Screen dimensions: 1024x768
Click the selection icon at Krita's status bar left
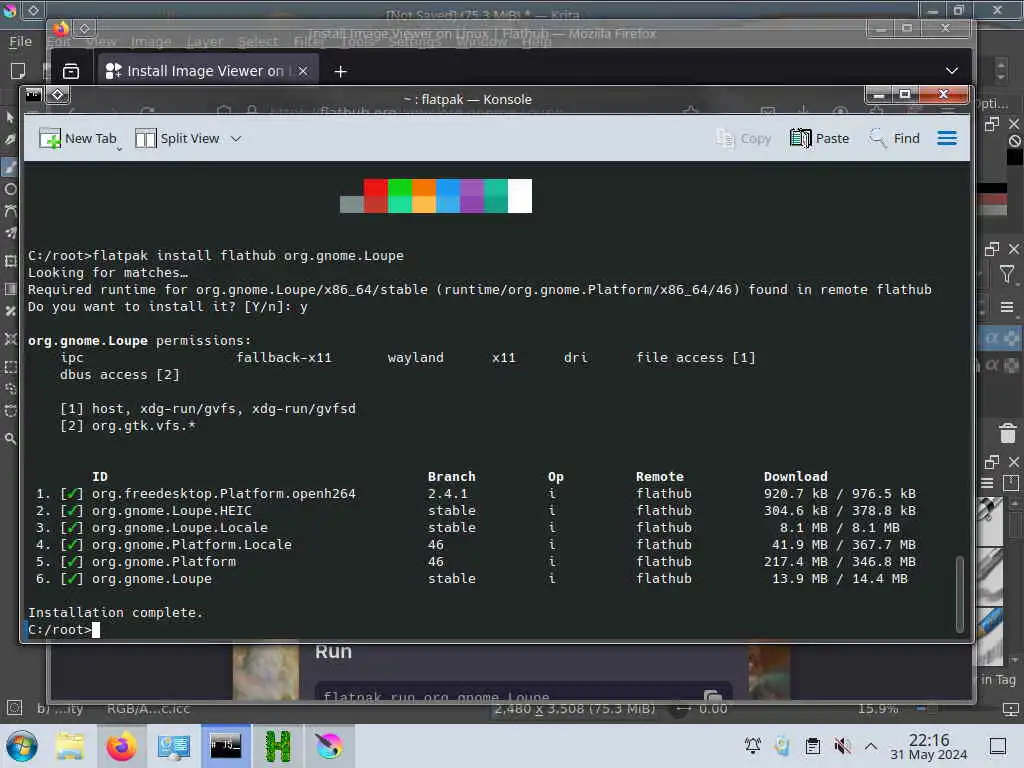coord(14,708)
